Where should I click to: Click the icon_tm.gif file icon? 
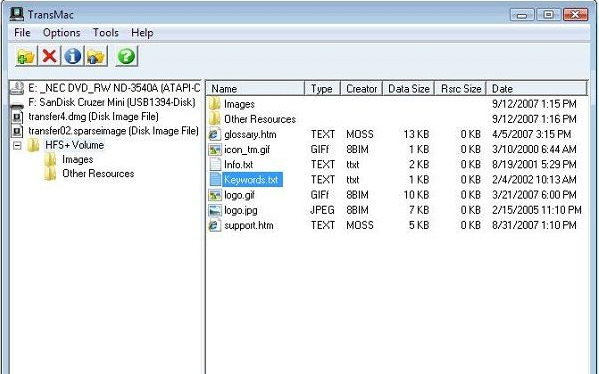point(215,149)
